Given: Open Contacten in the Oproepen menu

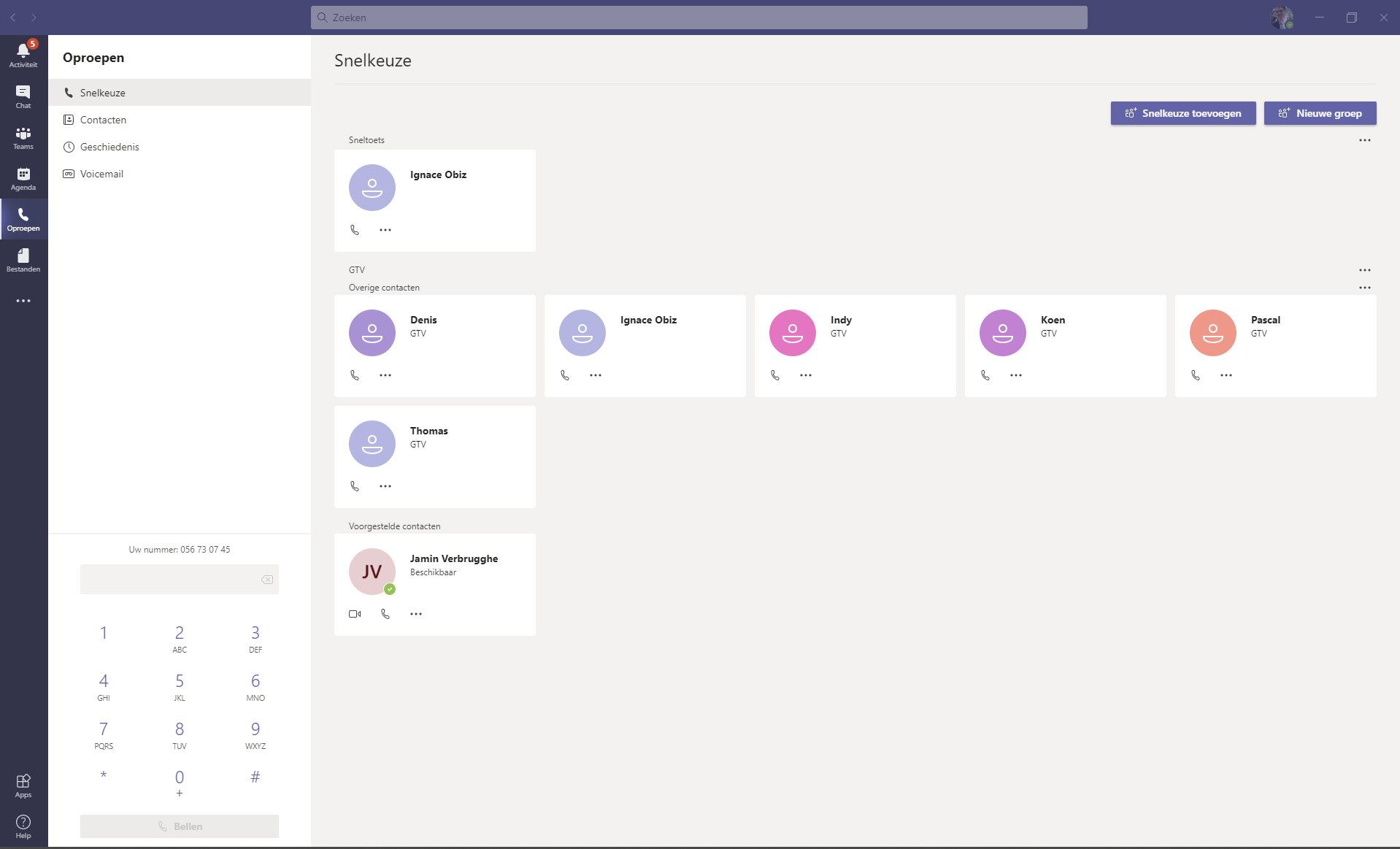Looking at the screenshot, I should click(x=180, y=120).
